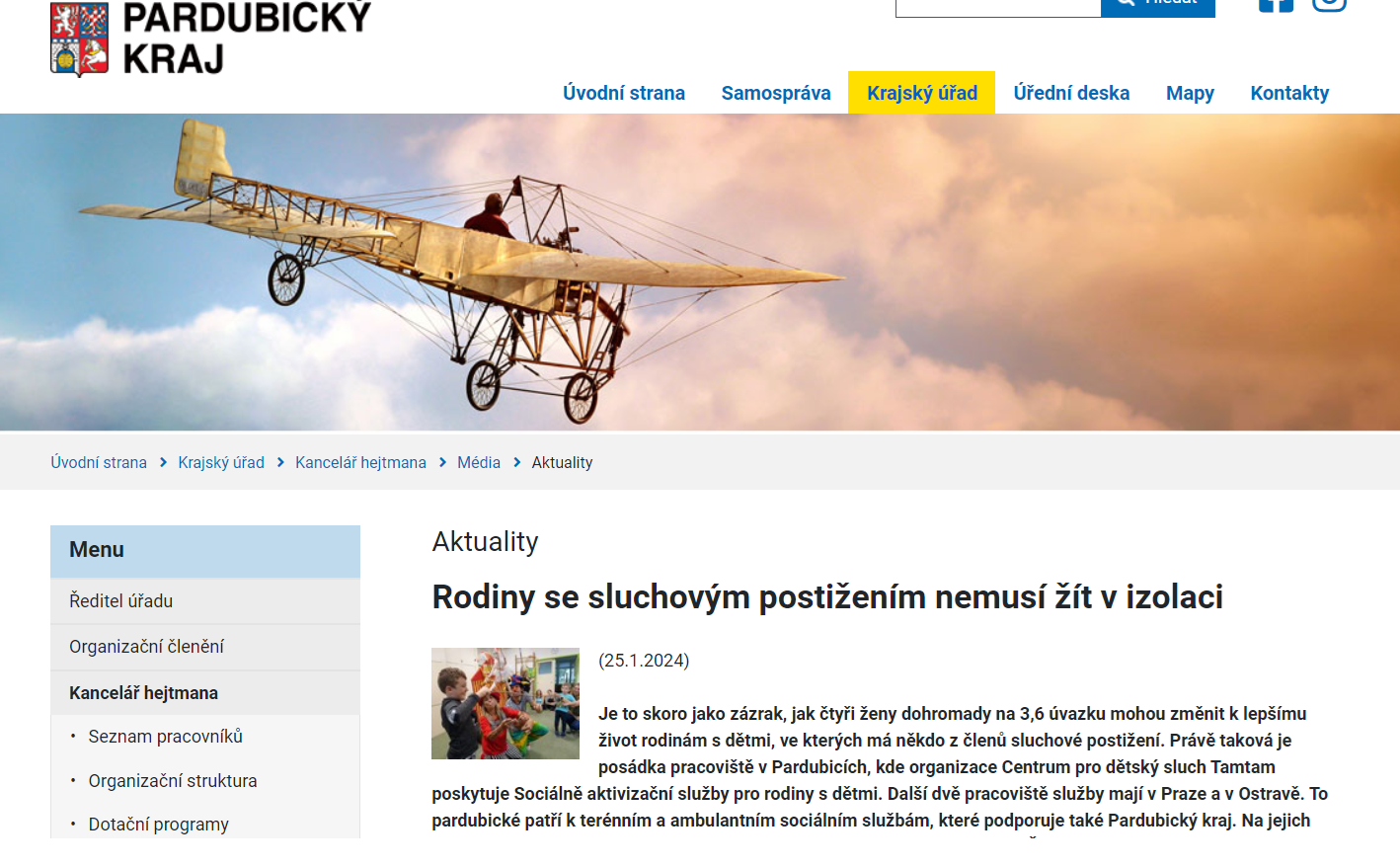Open Úřední deska in the top navigation

point(1071,93)
